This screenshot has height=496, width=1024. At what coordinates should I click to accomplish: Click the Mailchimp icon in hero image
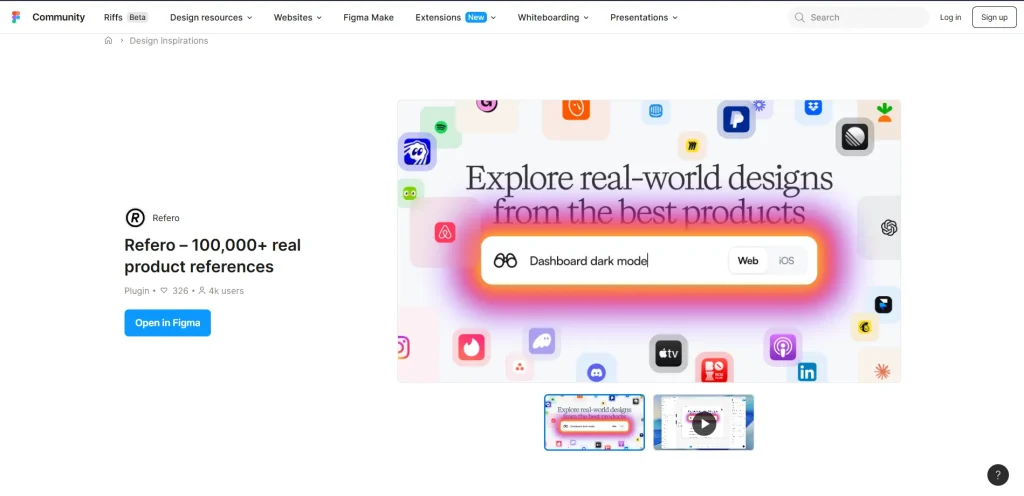(864, 327)
